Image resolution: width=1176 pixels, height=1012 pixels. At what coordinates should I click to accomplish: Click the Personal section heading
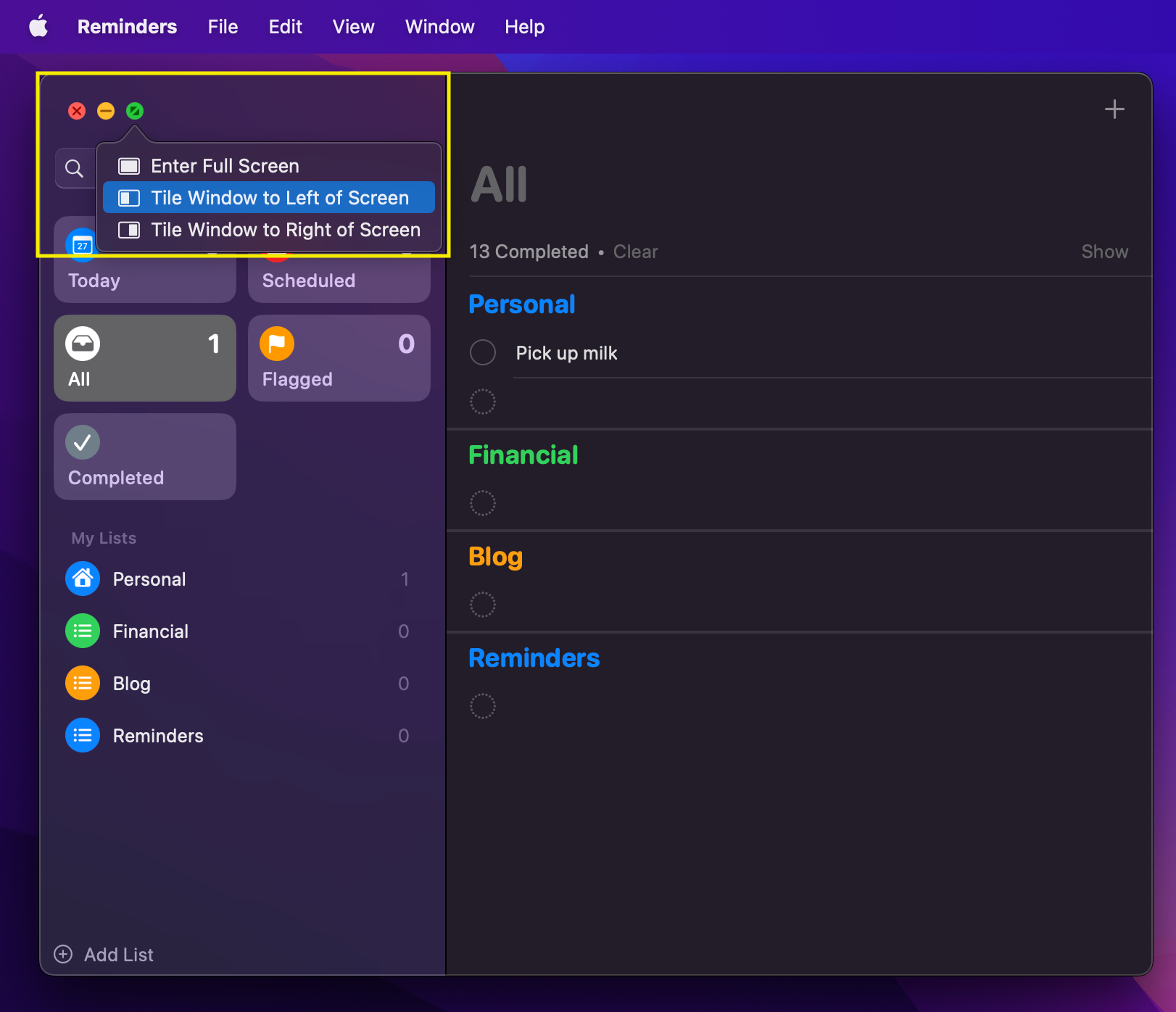(522, 304)
